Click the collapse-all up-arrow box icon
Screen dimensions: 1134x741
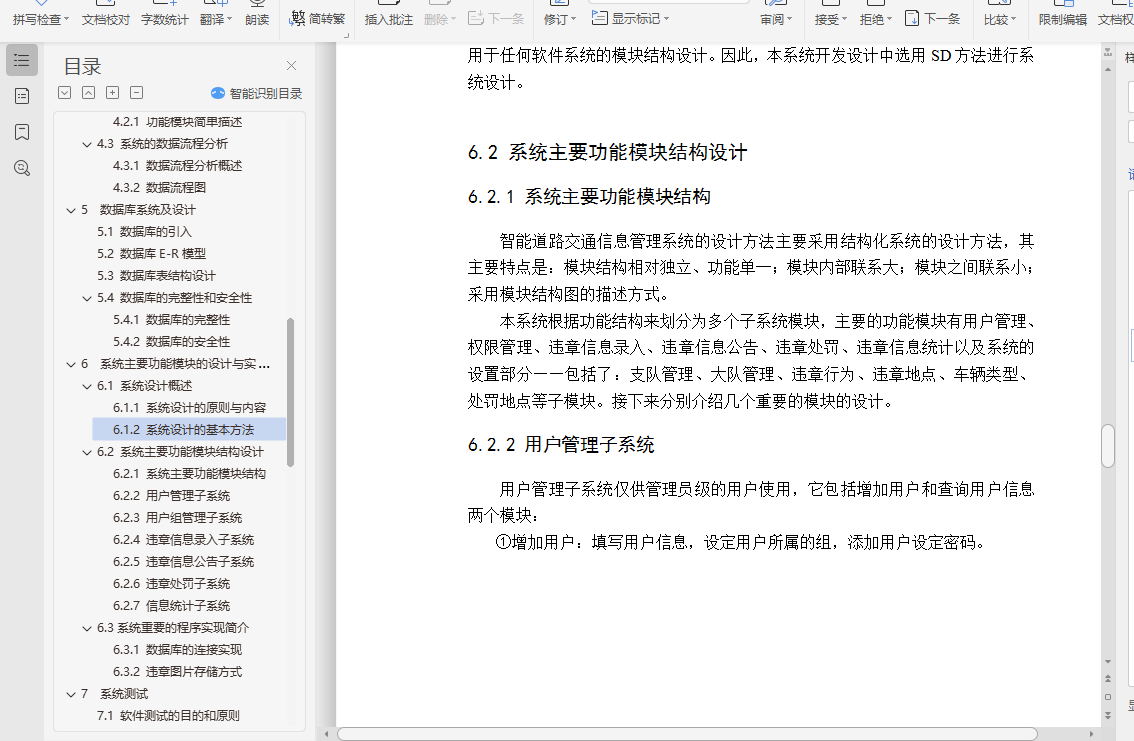click(88, 93)
